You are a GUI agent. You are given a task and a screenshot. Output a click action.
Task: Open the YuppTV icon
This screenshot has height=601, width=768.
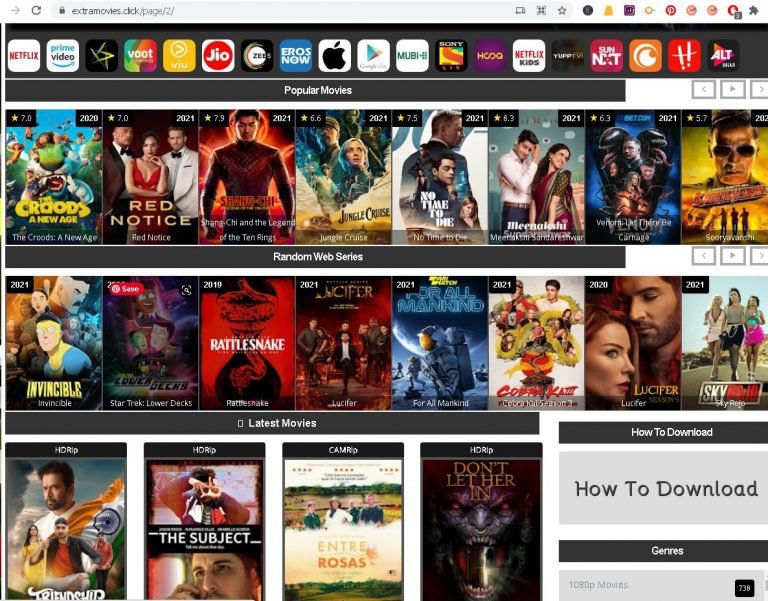click(x=568, y=56)
